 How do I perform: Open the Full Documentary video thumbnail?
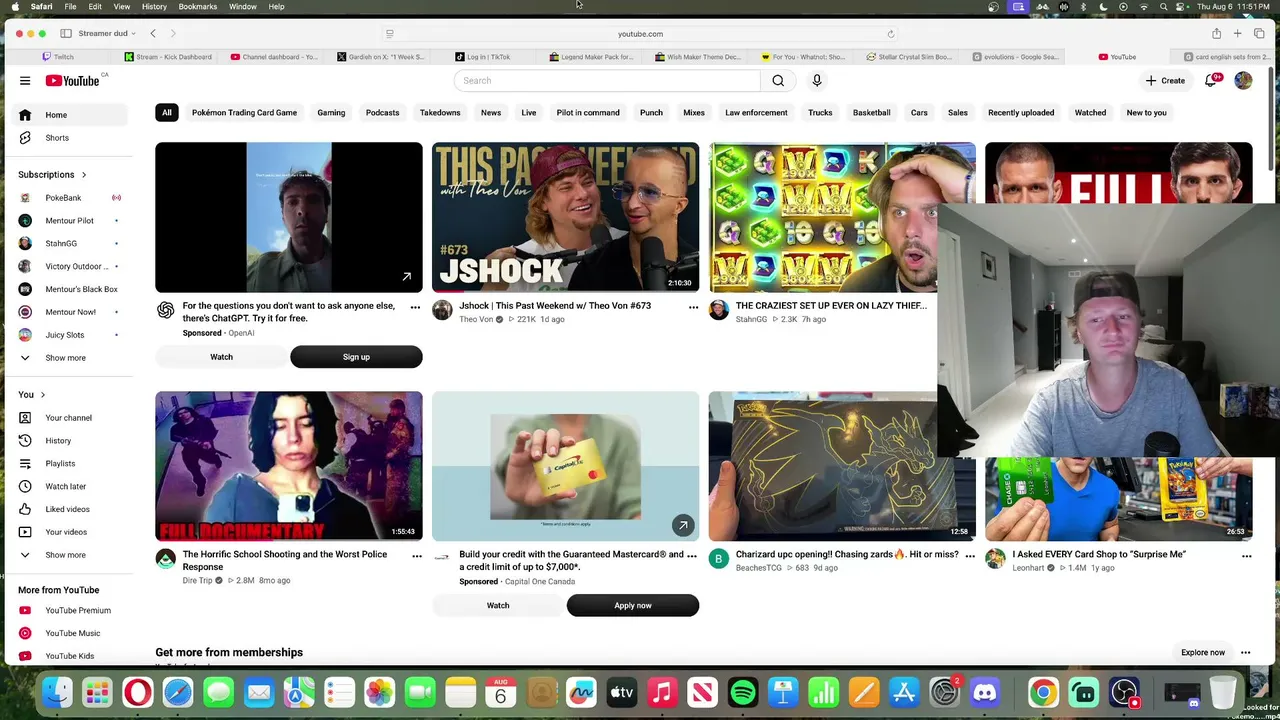coord(289,466)
